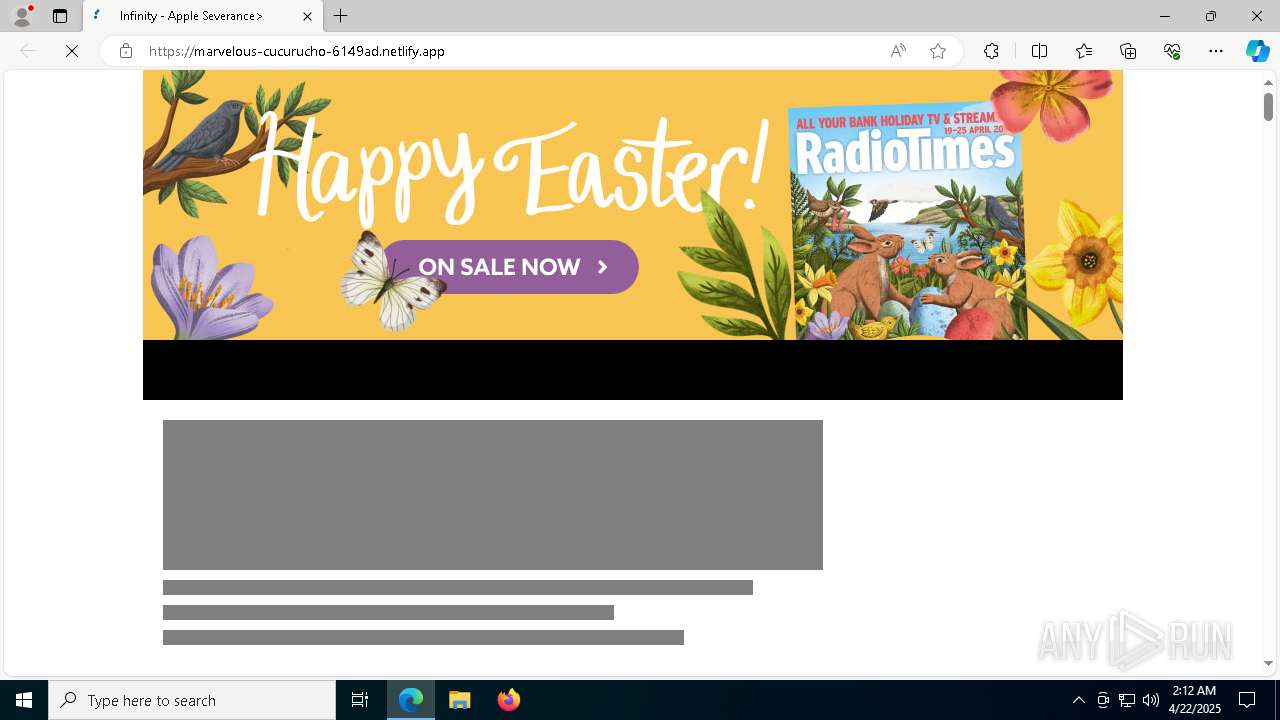This screenshot has height=720, width=1280.
Task: Open the Copilot sidebar
Action: click(x=1257, y=51)
